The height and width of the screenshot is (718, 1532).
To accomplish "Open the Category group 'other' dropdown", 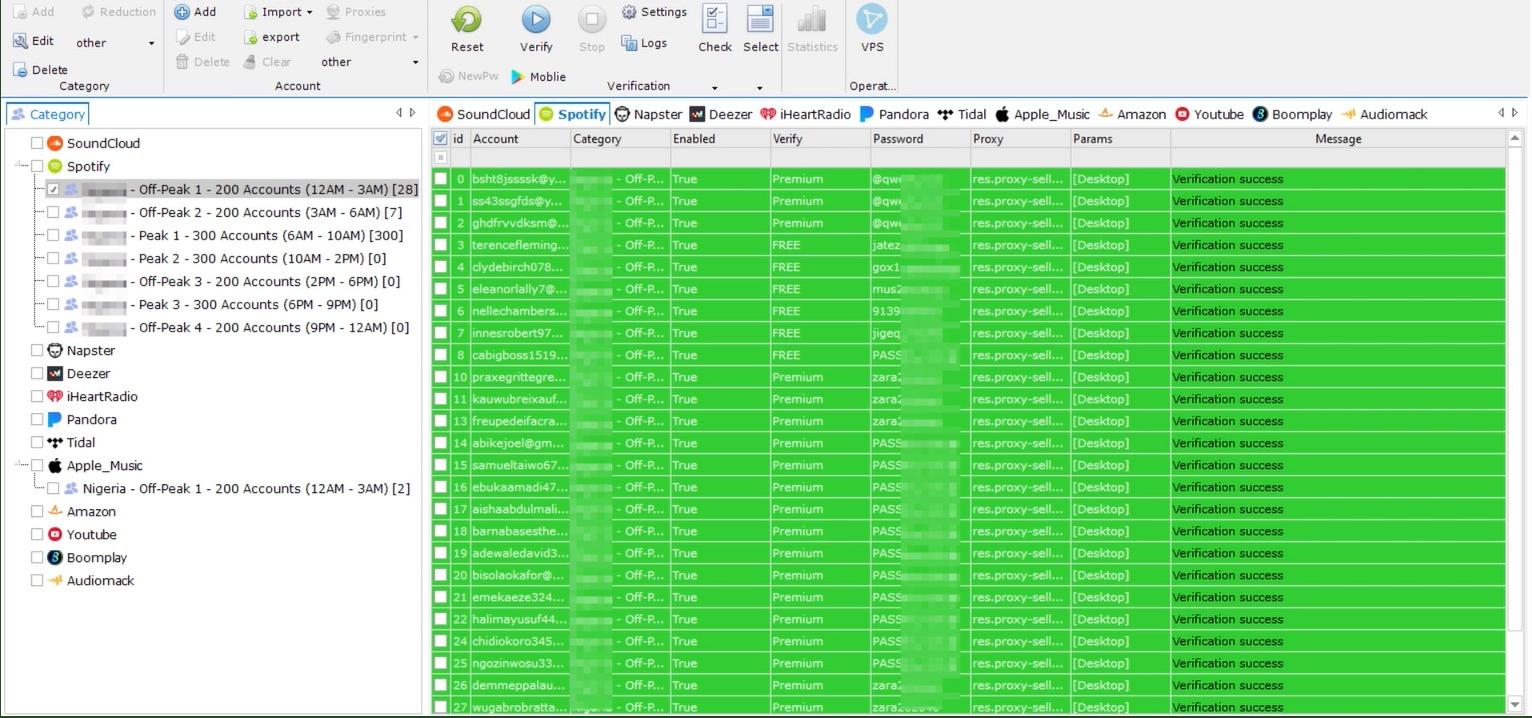I will 152,43.
